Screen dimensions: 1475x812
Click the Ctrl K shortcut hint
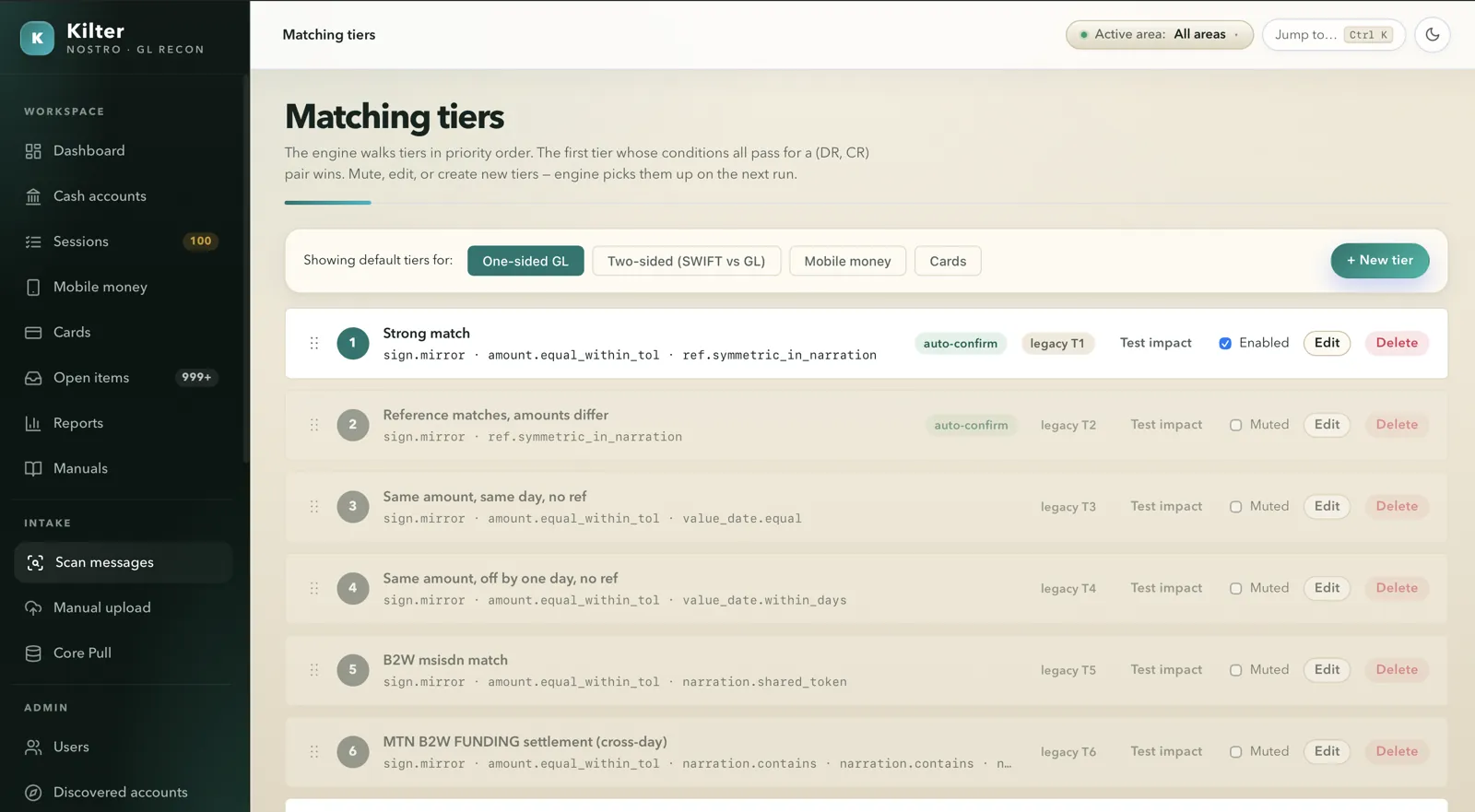point(1368,35)
